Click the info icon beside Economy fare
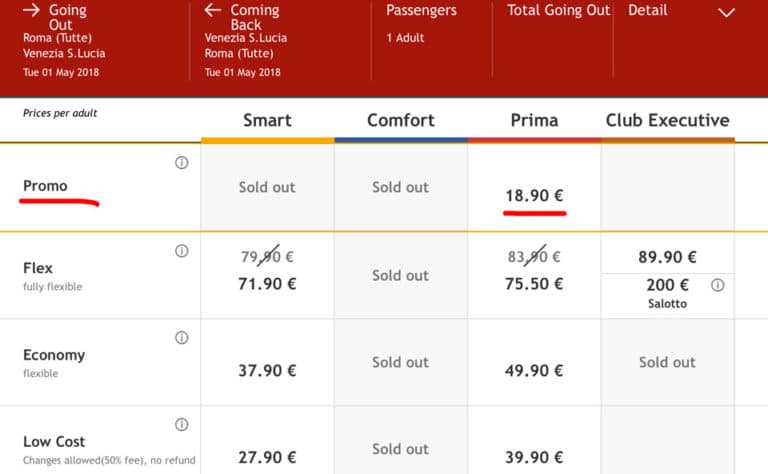This screenshot has width=768, height=474. tap(182, 338)
